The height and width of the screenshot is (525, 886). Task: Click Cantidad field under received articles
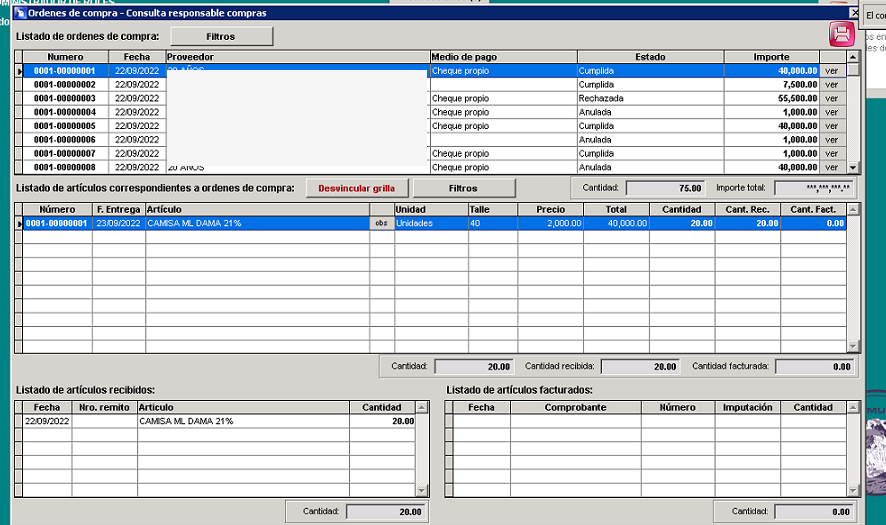tap(385, 512)
